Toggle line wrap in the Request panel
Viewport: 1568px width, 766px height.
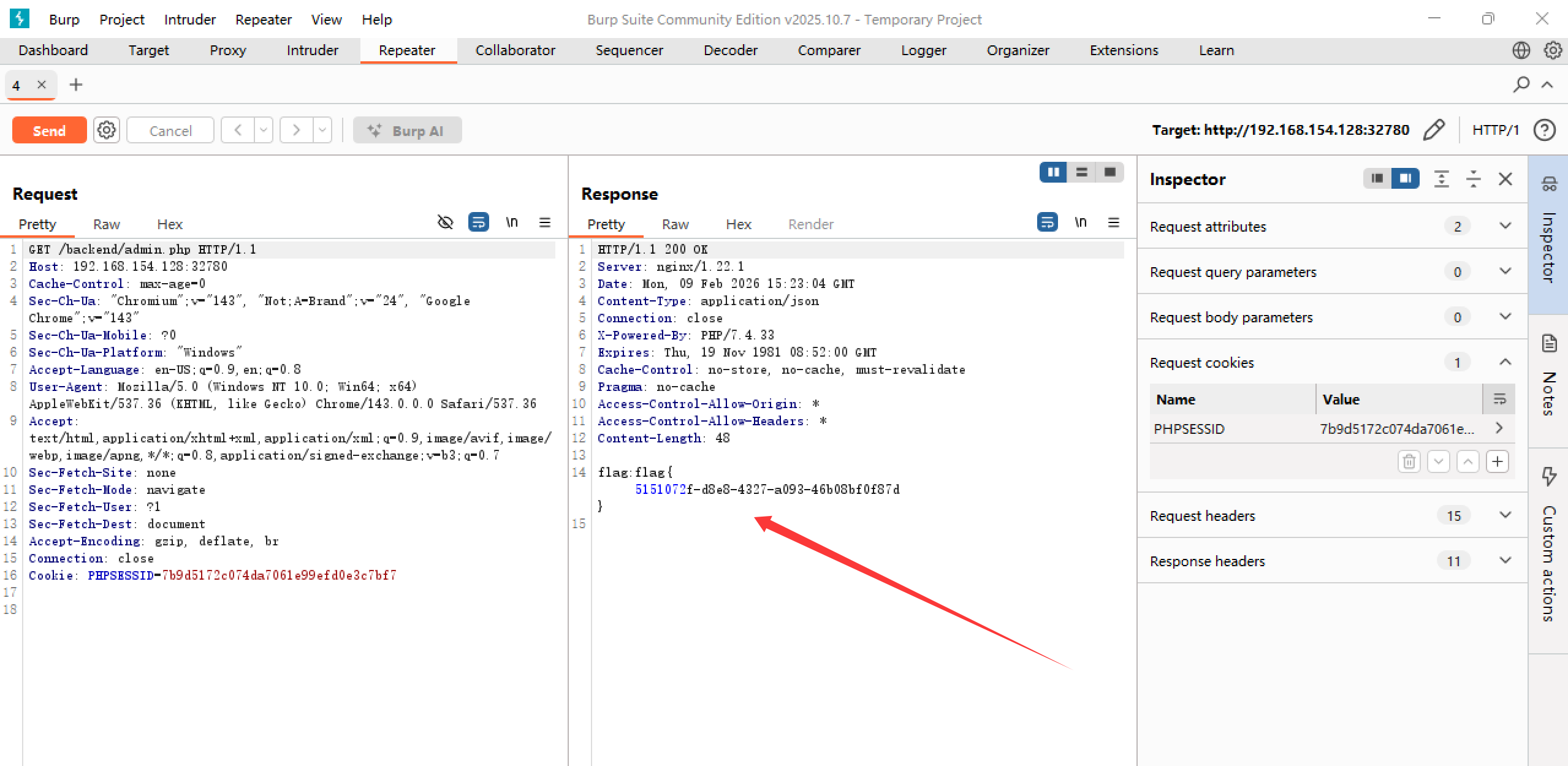tap(478, 222)
